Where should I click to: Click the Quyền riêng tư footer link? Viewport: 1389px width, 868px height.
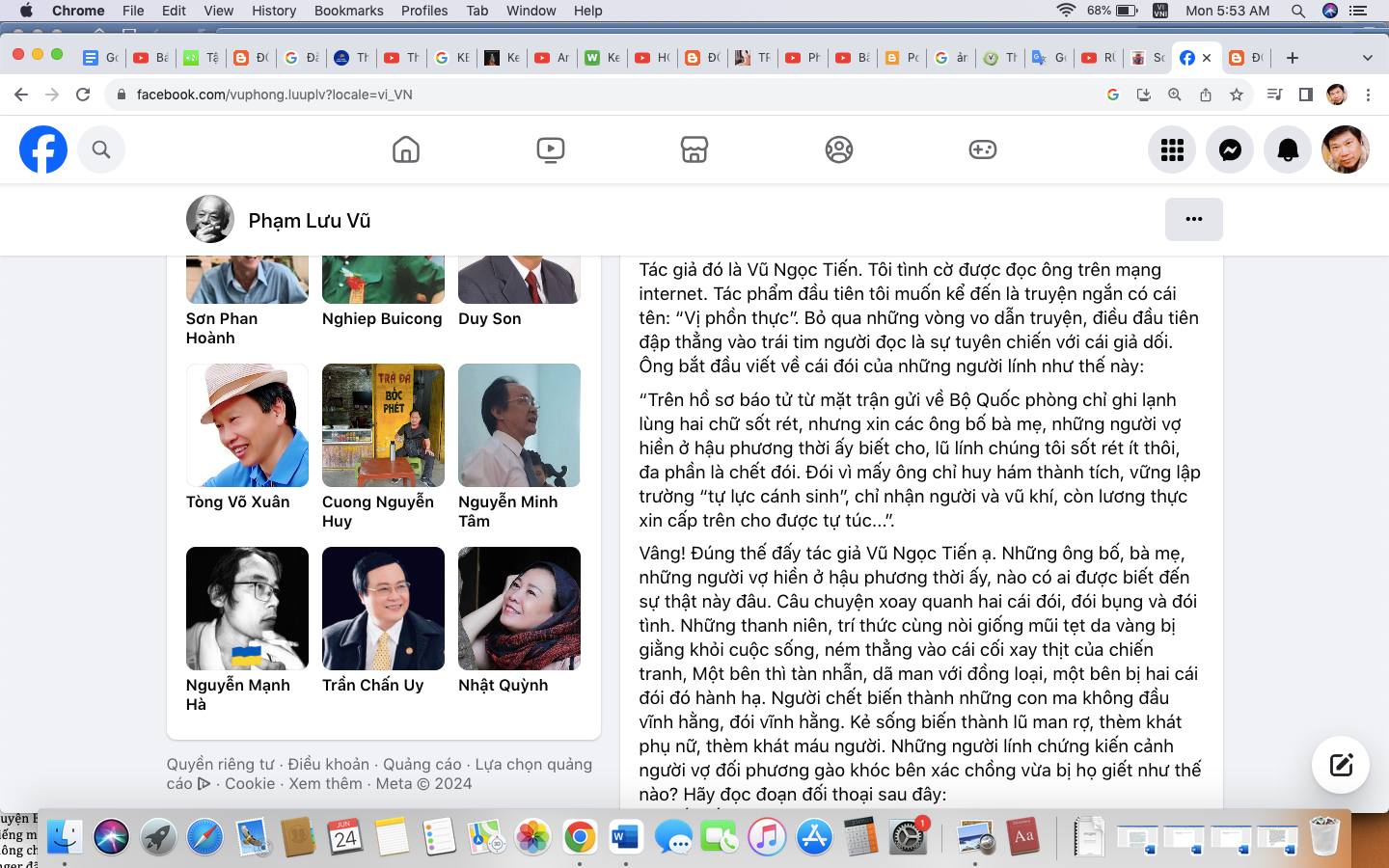click(220, 764)
